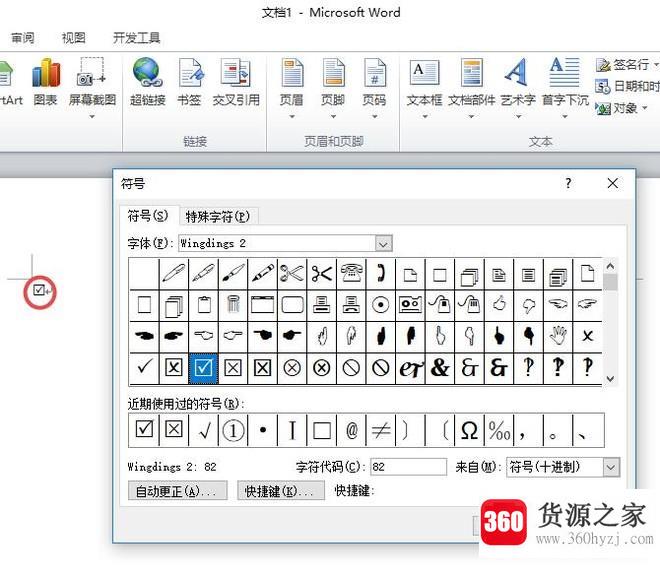Insert 签名行 signature line
Viewport: 660px width, 575px height.
tap(627, 65)
